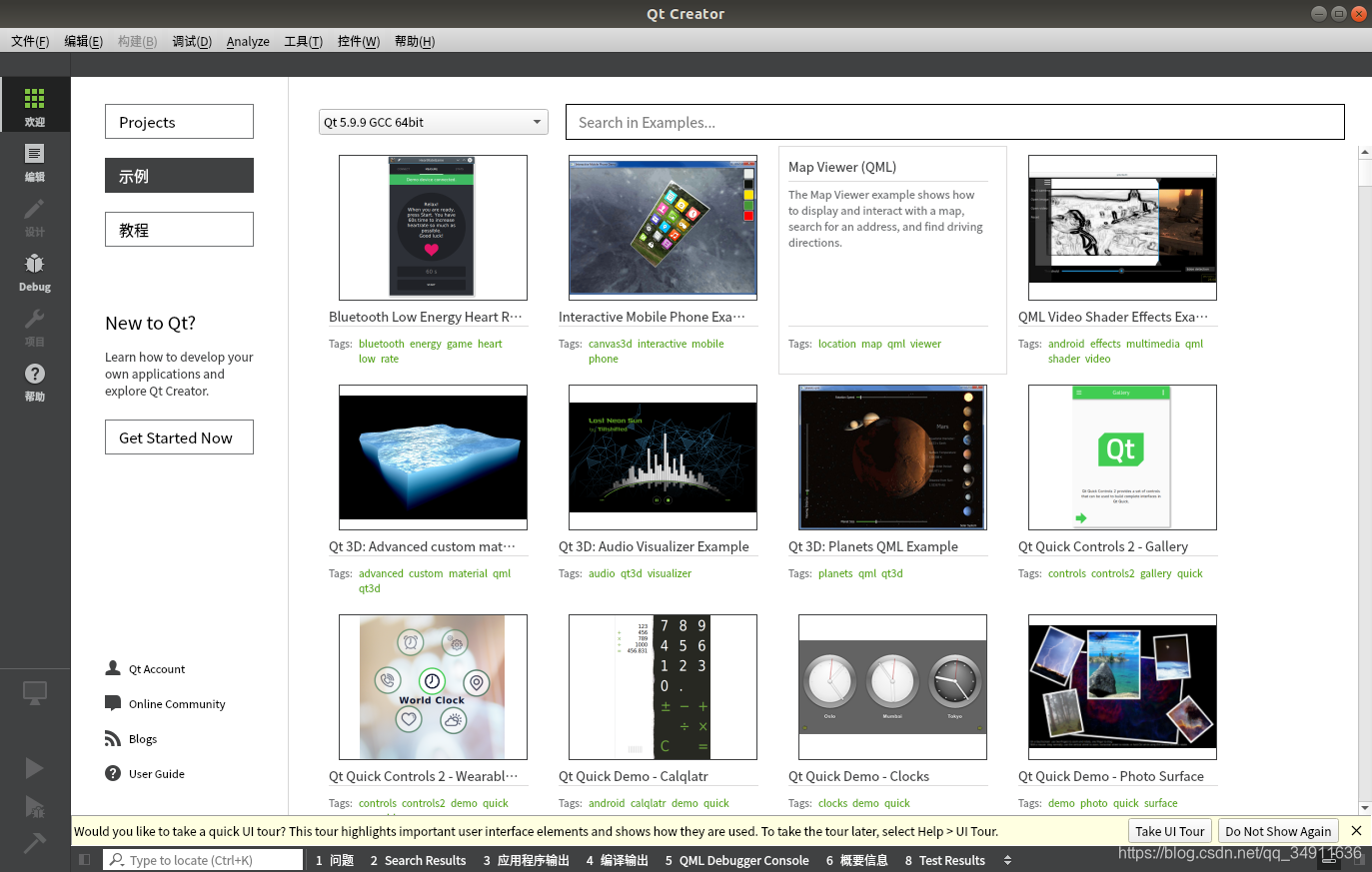Open Interactive Mobile Phone example thumbnail
Image resolution: width=1372 pixels, height=872 pixels.
(x=663, y=228)
